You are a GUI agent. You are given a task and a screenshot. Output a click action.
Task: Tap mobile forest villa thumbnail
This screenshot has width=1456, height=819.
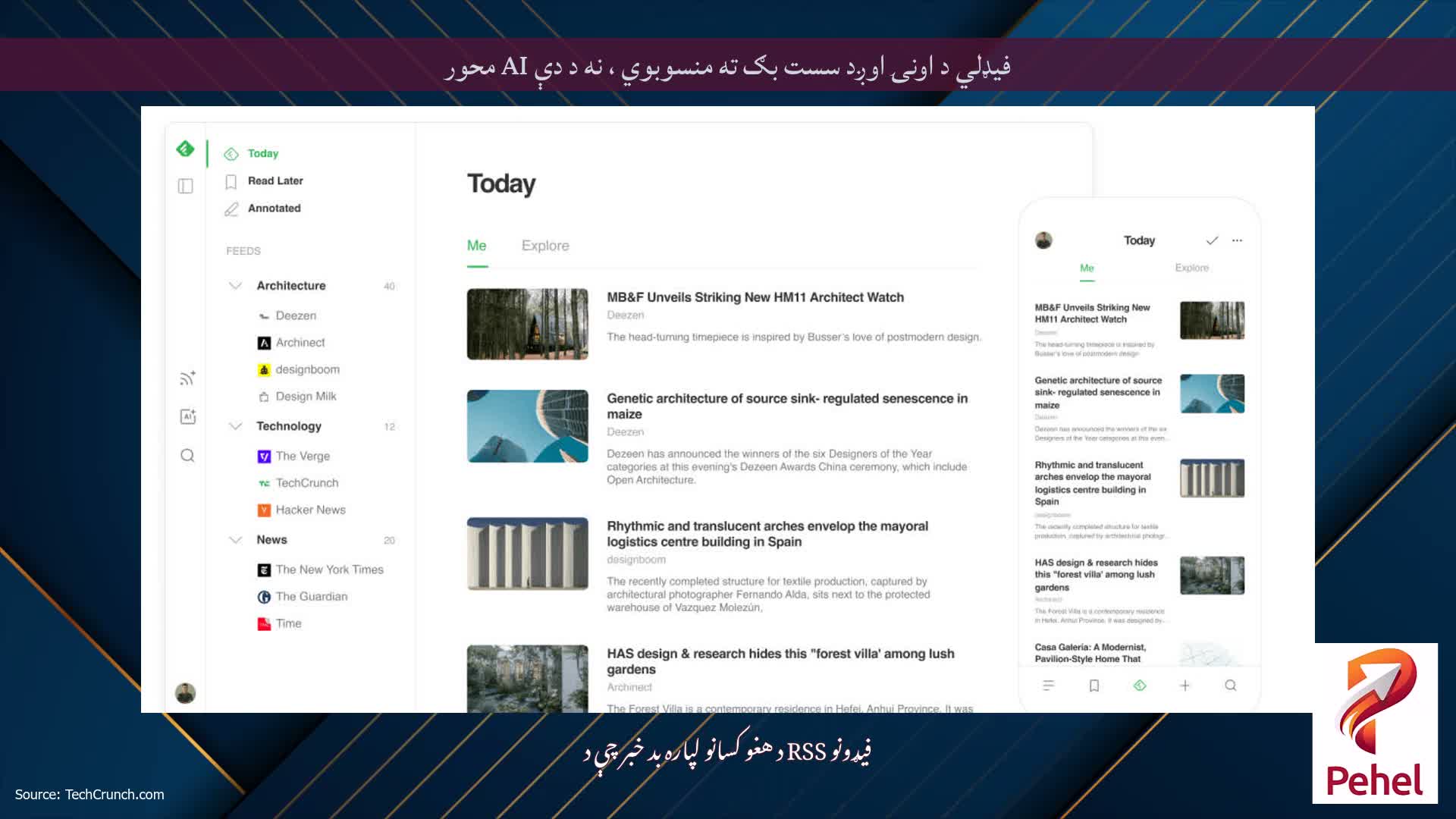[1212, 576]
